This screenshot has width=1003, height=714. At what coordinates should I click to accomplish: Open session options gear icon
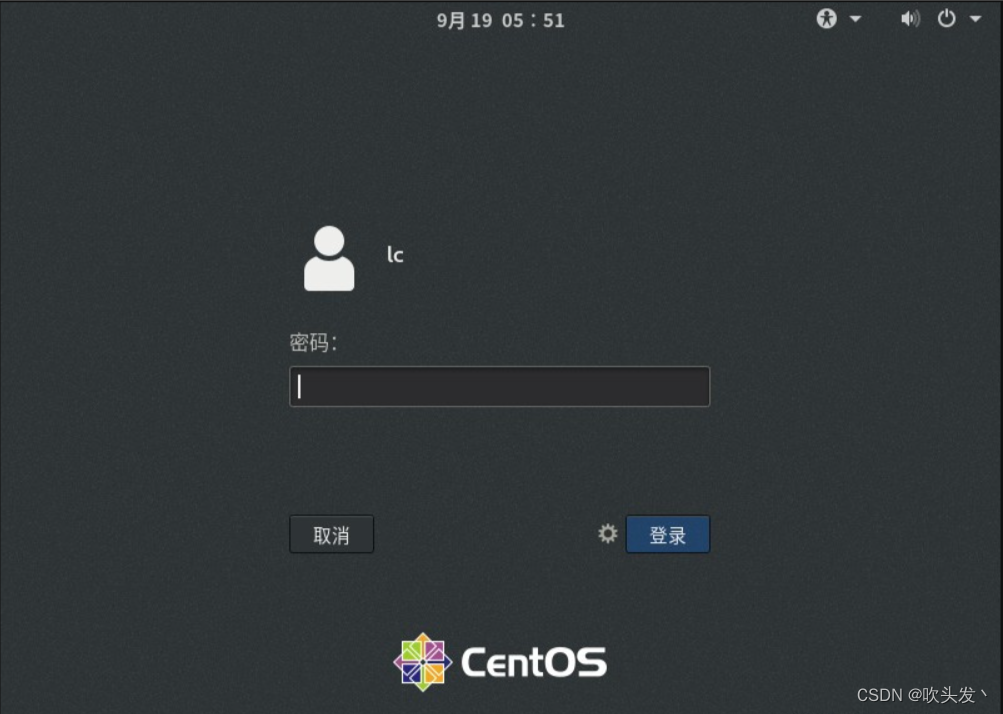tap(608, 534)
